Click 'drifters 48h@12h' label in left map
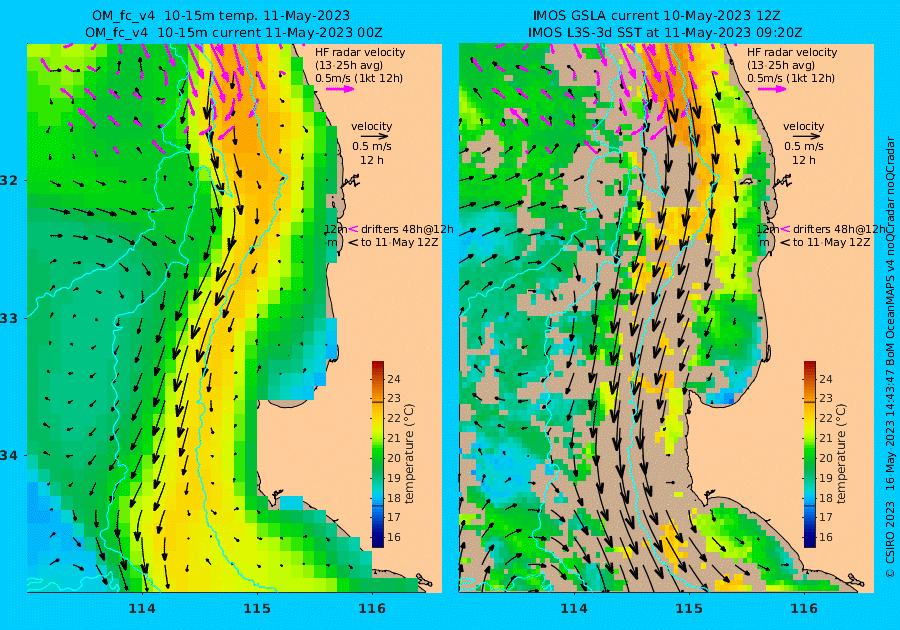Viewport: 900px width, 630px height. pos(407,229)
